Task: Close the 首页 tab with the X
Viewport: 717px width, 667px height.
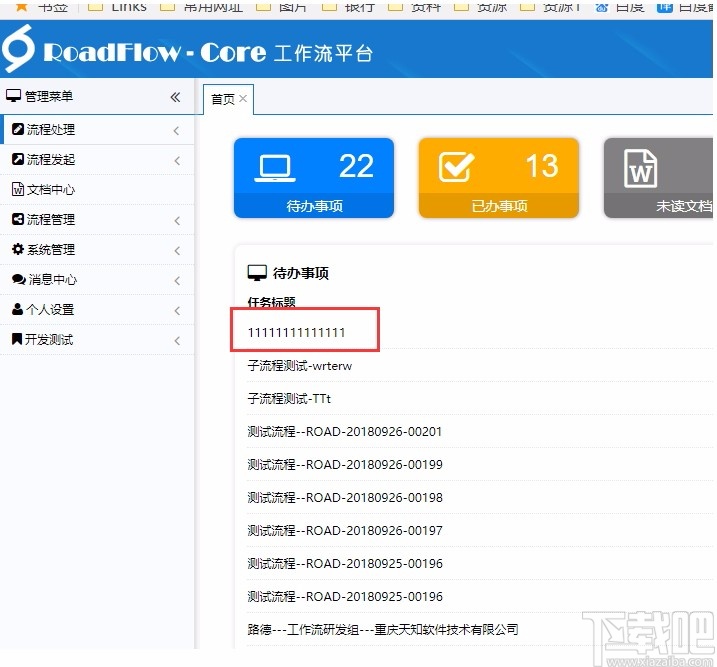Action: [243, 98]
